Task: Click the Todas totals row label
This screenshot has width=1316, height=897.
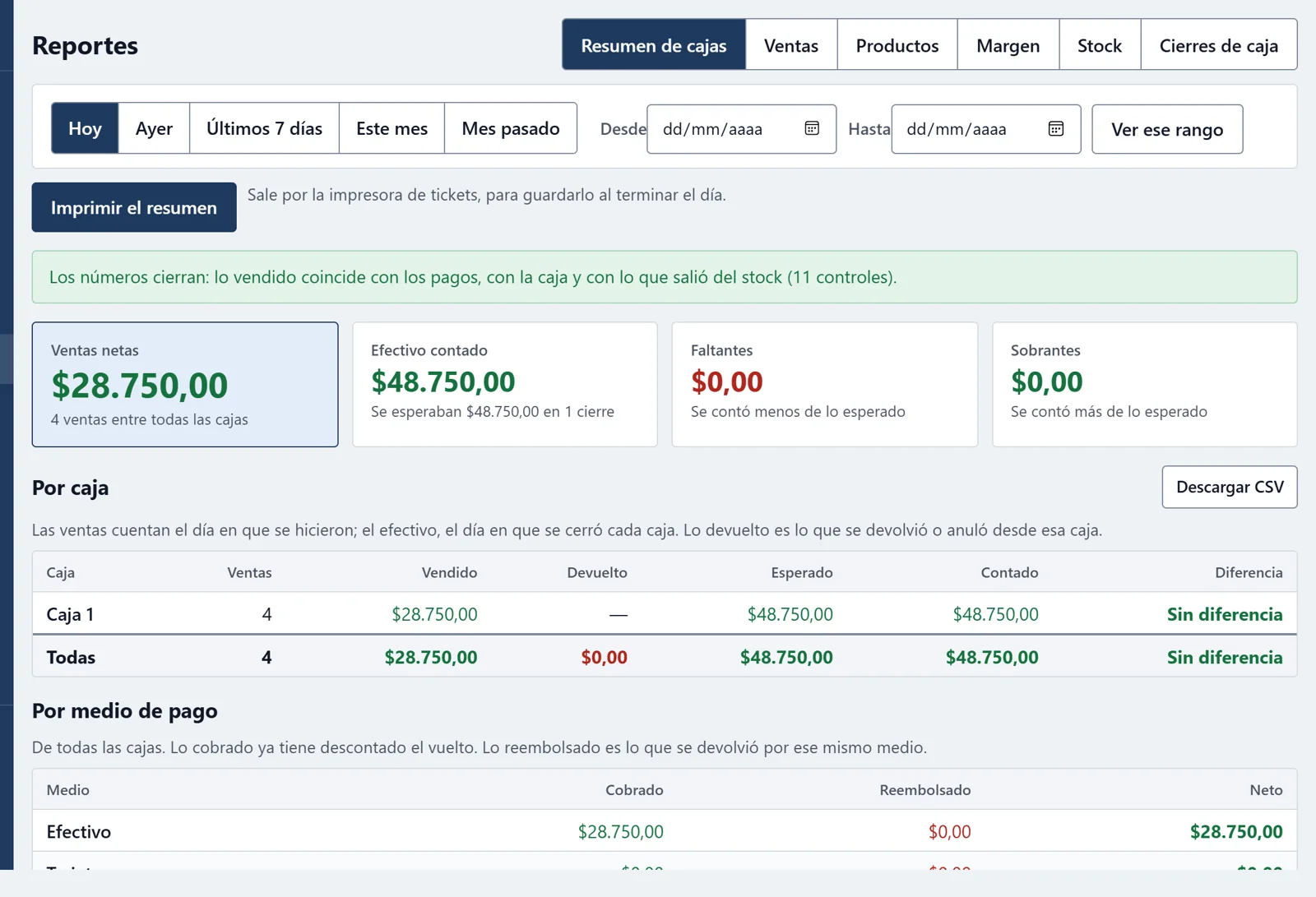Action: (71, 657)
